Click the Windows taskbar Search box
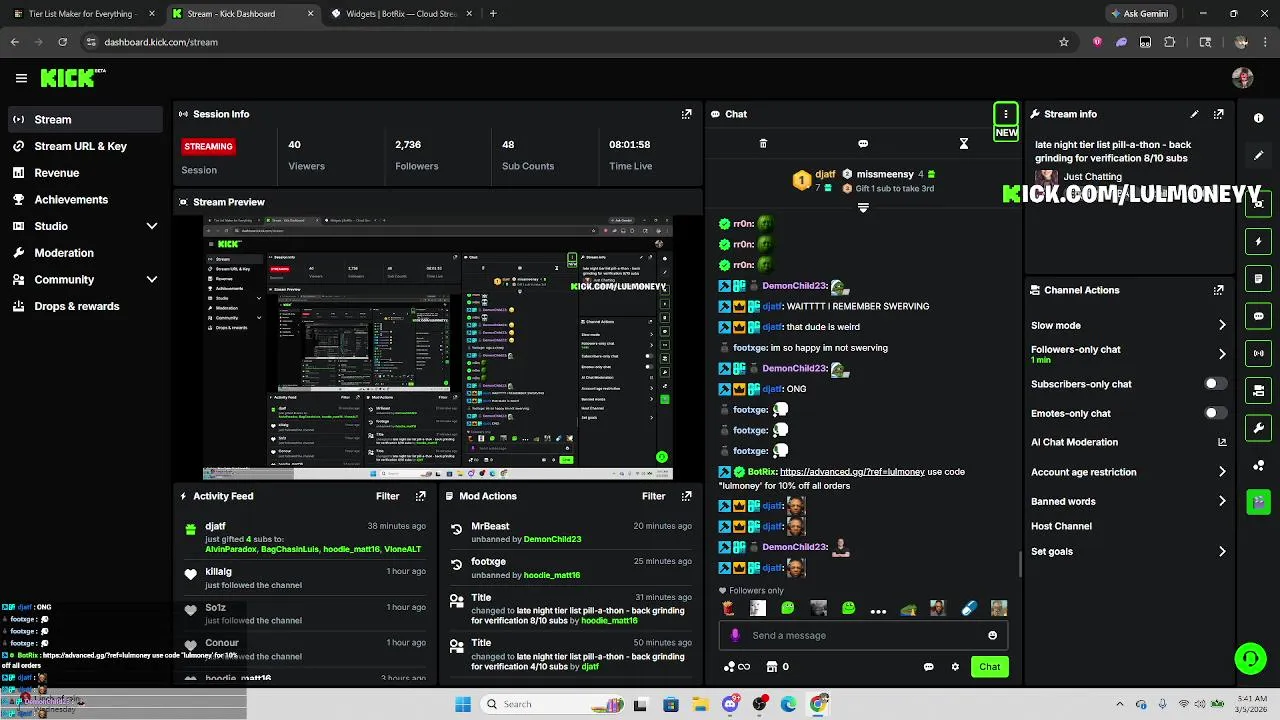 click(x=552, y=704)
